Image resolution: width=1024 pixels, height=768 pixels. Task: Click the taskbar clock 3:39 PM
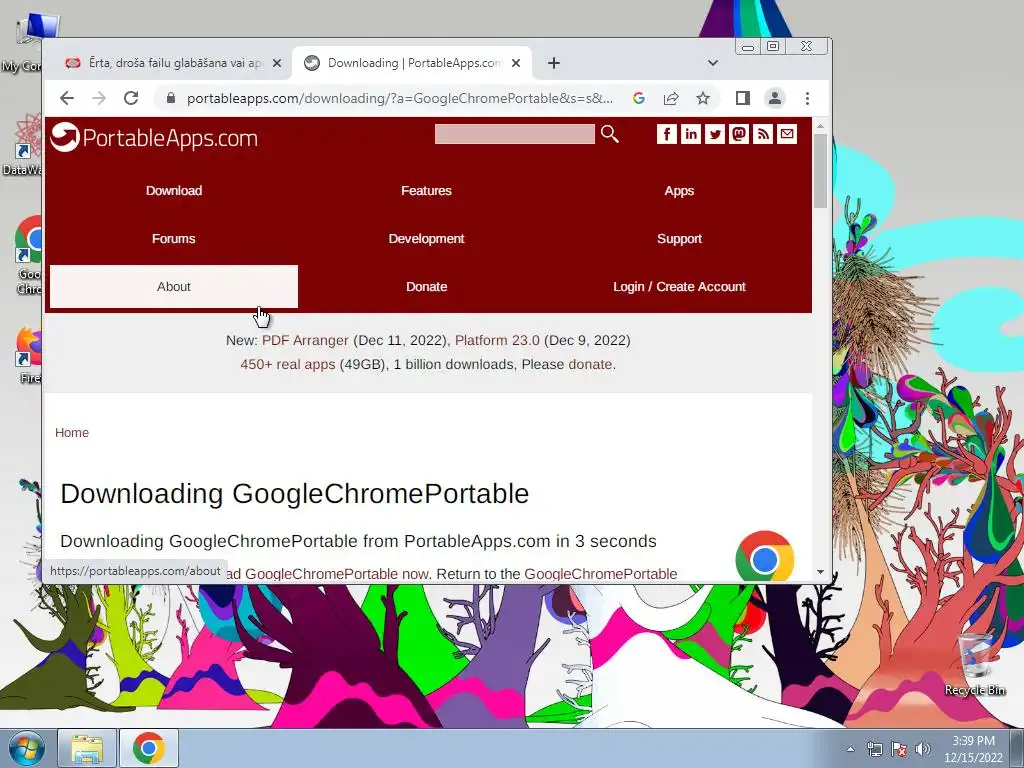click(x=973, y=741)
